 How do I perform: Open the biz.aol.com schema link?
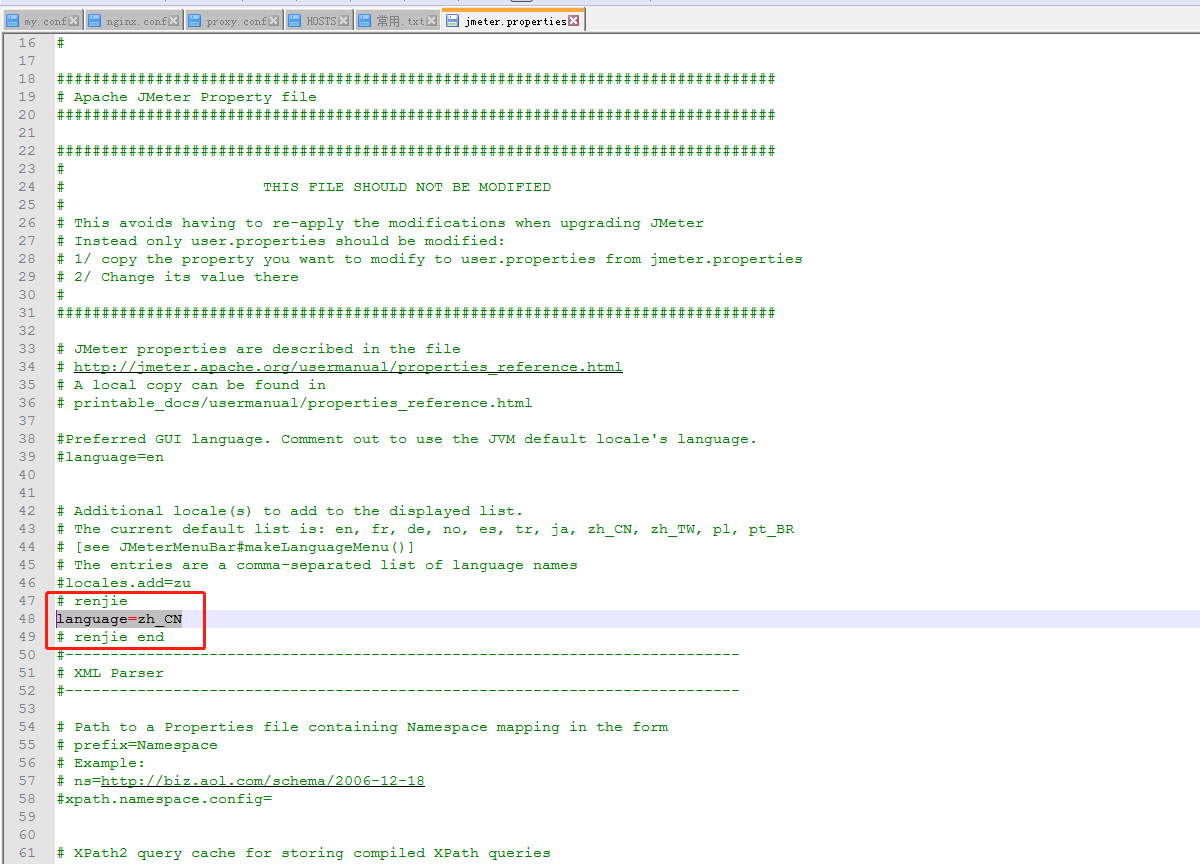(x=262, y=781)
